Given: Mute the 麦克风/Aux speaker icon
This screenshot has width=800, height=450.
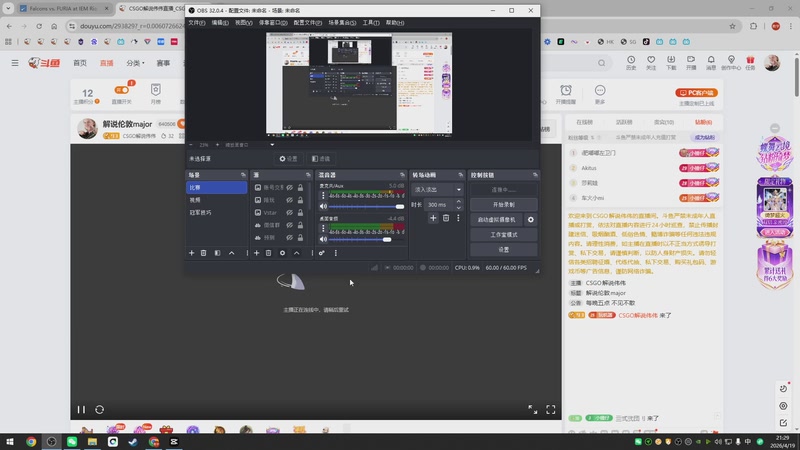Looking at the screenshot, I should click(x=323, y=207).
